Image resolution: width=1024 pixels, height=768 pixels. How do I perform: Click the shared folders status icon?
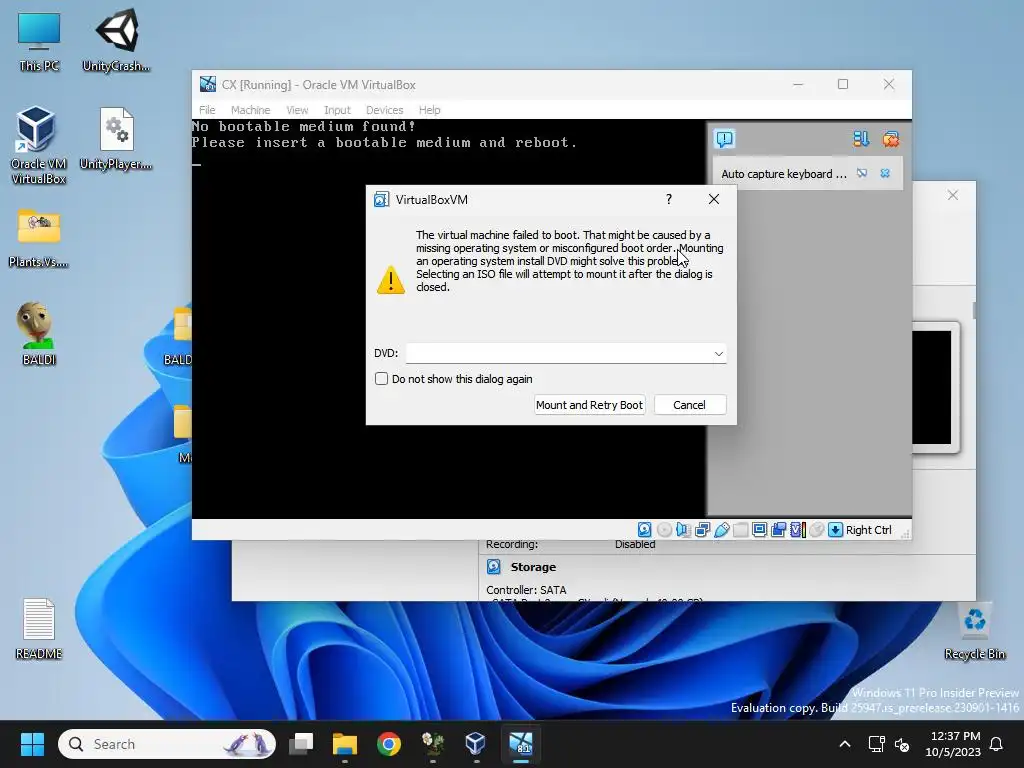coord(741,530)
